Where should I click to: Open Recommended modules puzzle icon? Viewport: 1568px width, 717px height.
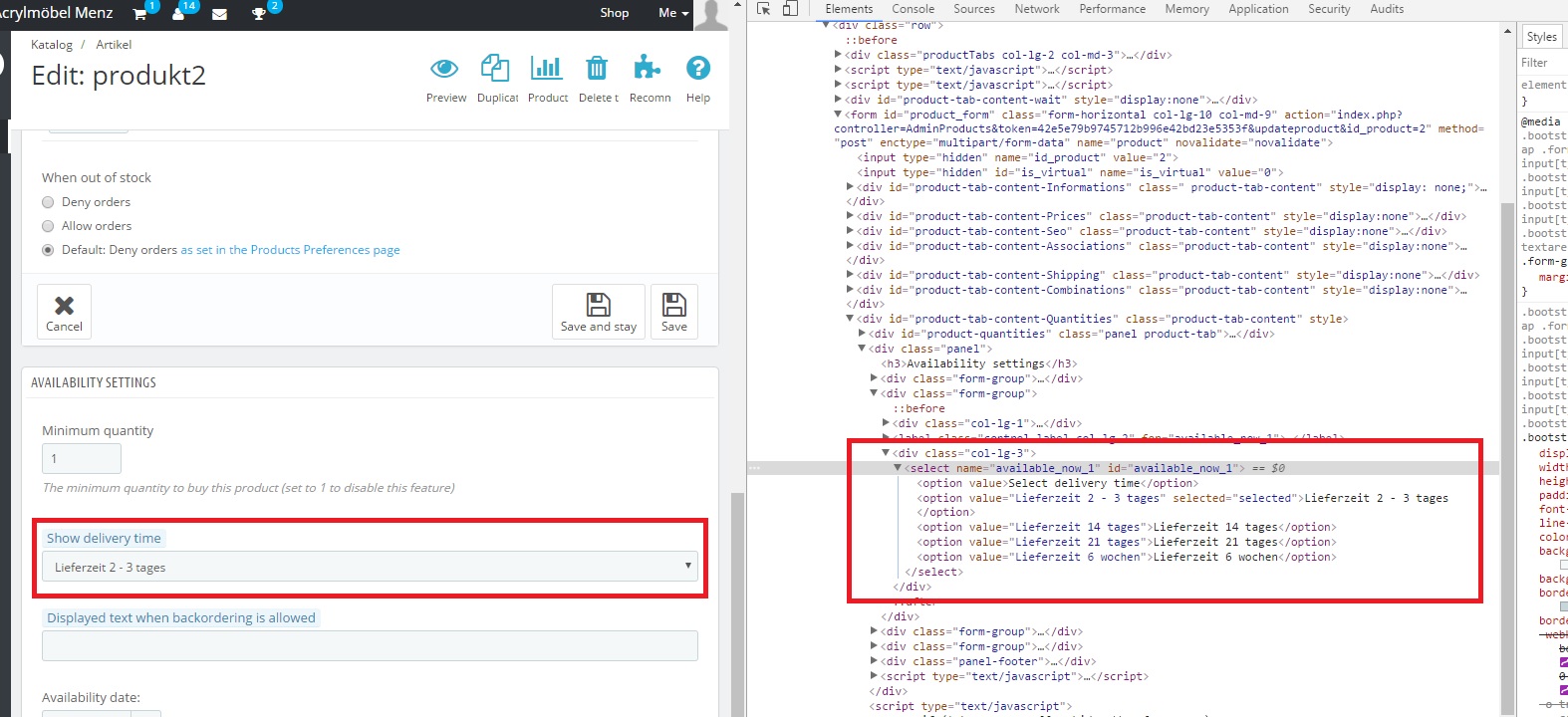point(648,68)
